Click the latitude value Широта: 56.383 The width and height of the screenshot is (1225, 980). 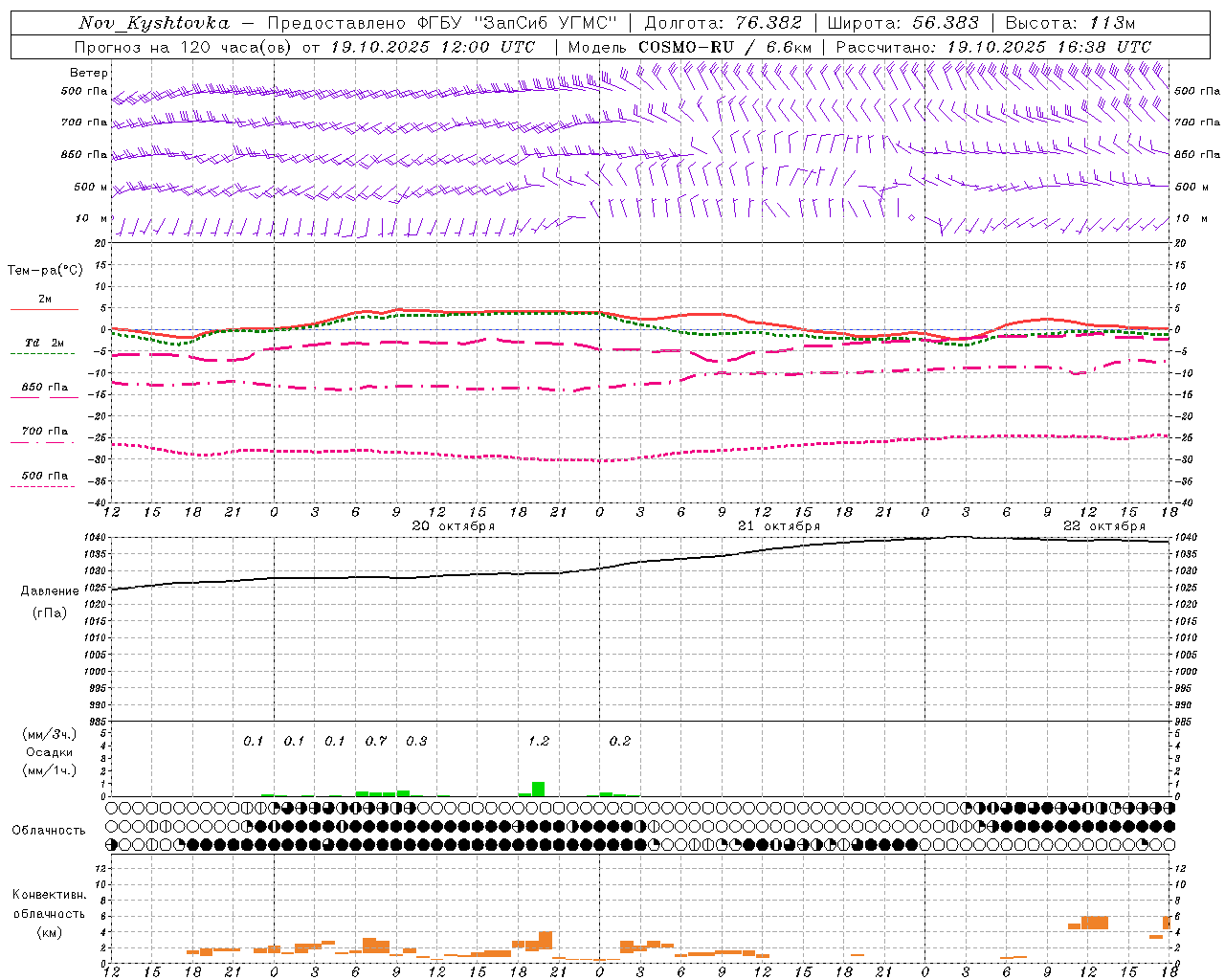903,23
